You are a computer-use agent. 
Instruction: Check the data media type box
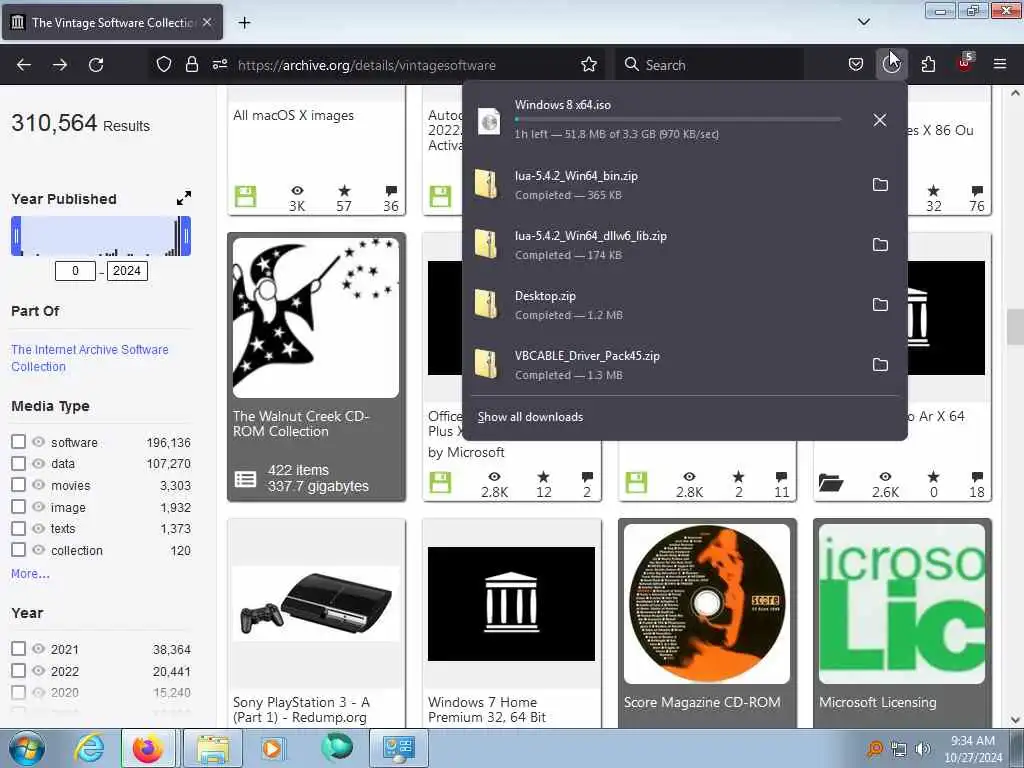click(x=18, y=464)
